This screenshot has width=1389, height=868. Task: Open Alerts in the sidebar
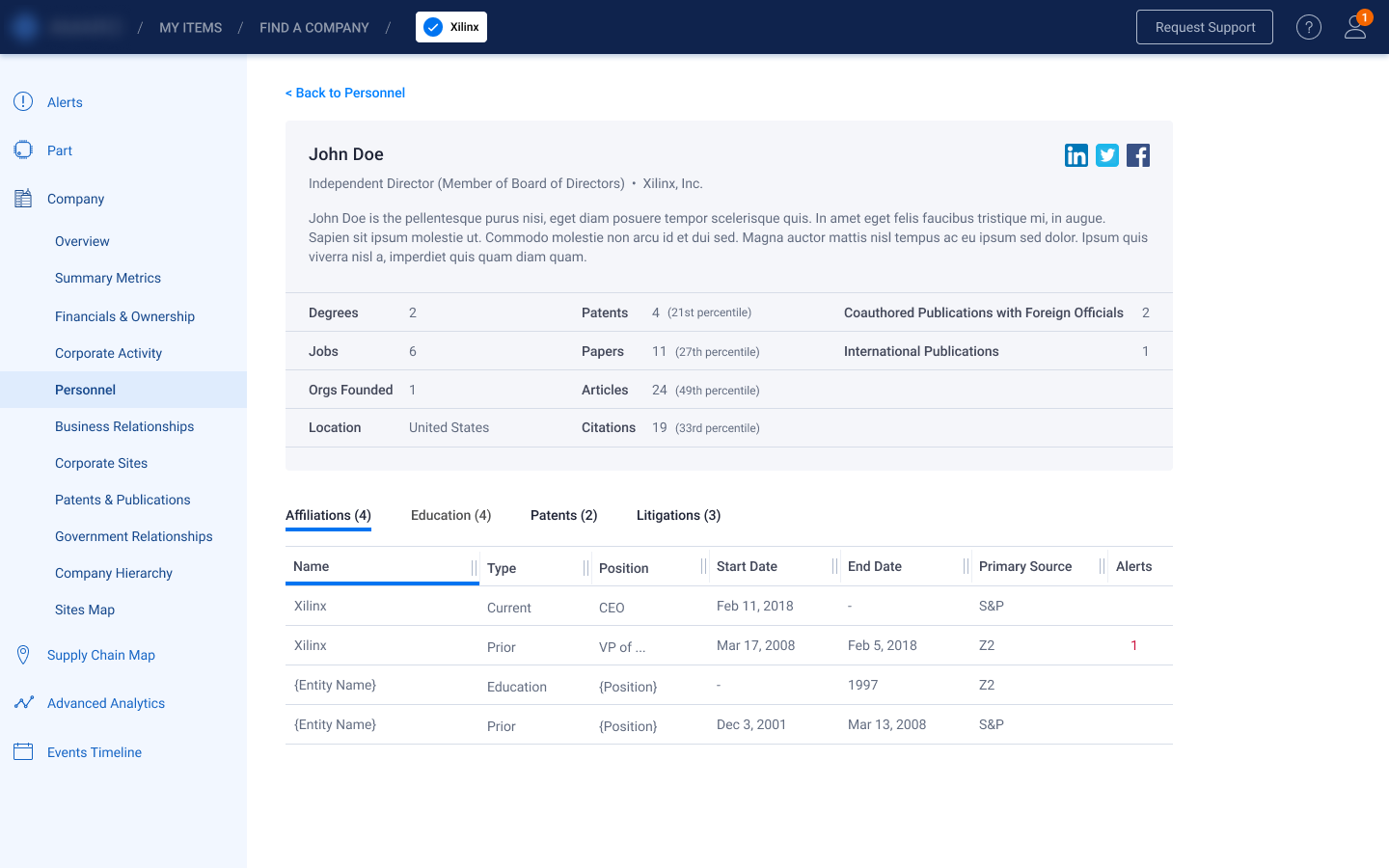coord(65,102)
